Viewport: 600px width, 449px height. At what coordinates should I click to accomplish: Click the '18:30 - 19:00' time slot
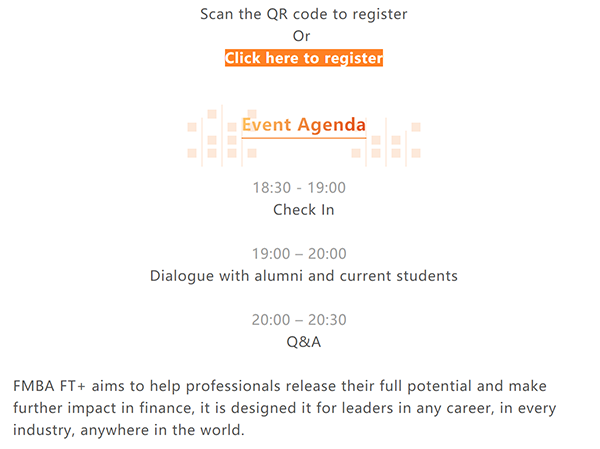[299, 187]
